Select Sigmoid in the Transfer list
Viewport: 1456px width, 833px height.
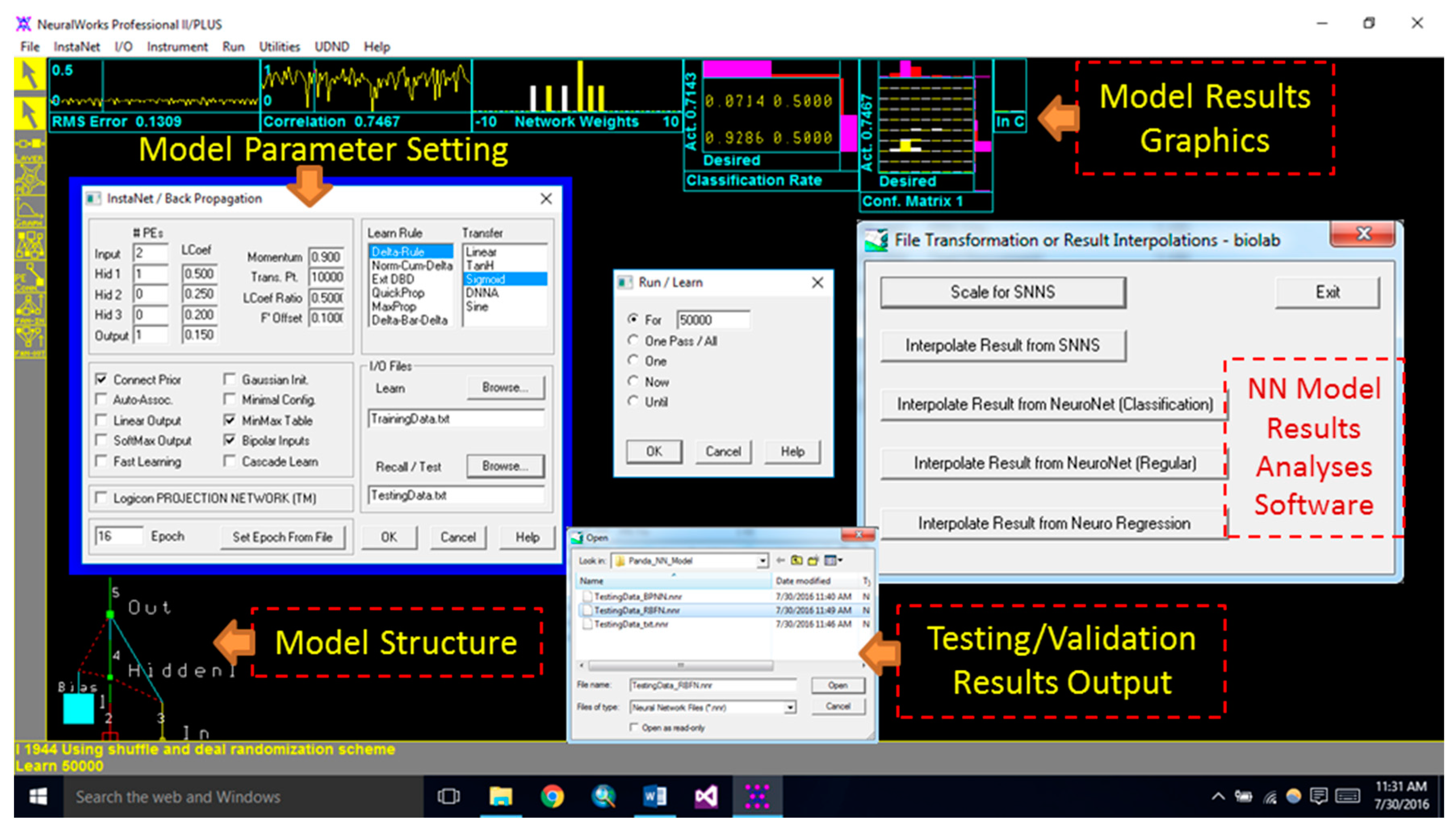tap(486, 279)
